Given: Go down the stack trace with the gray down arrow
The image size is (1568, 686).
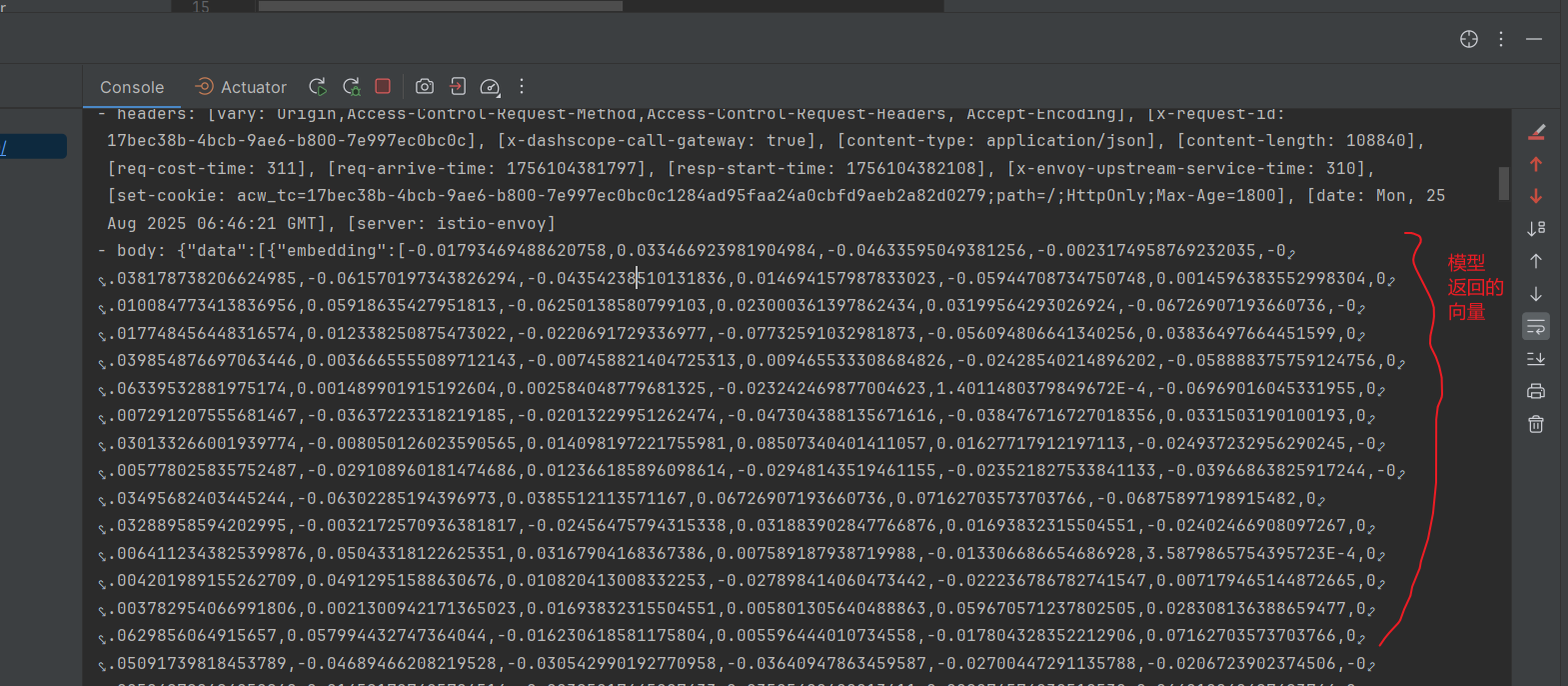Looking at the screenshot, I should click(x=1536, y=294).
